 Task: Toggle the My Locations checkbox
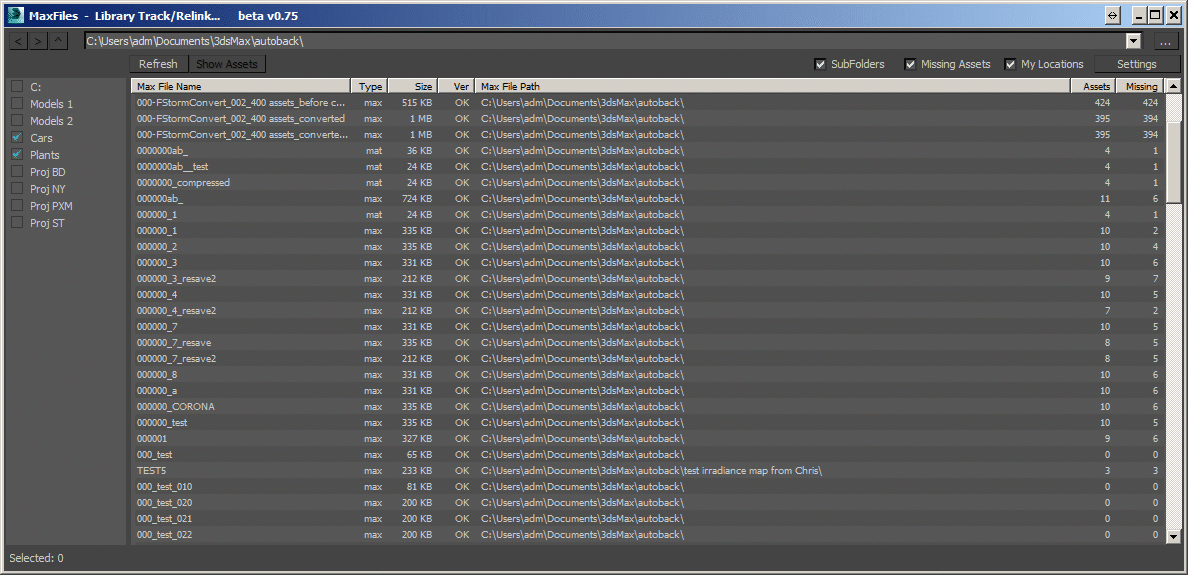[1010, 64]
